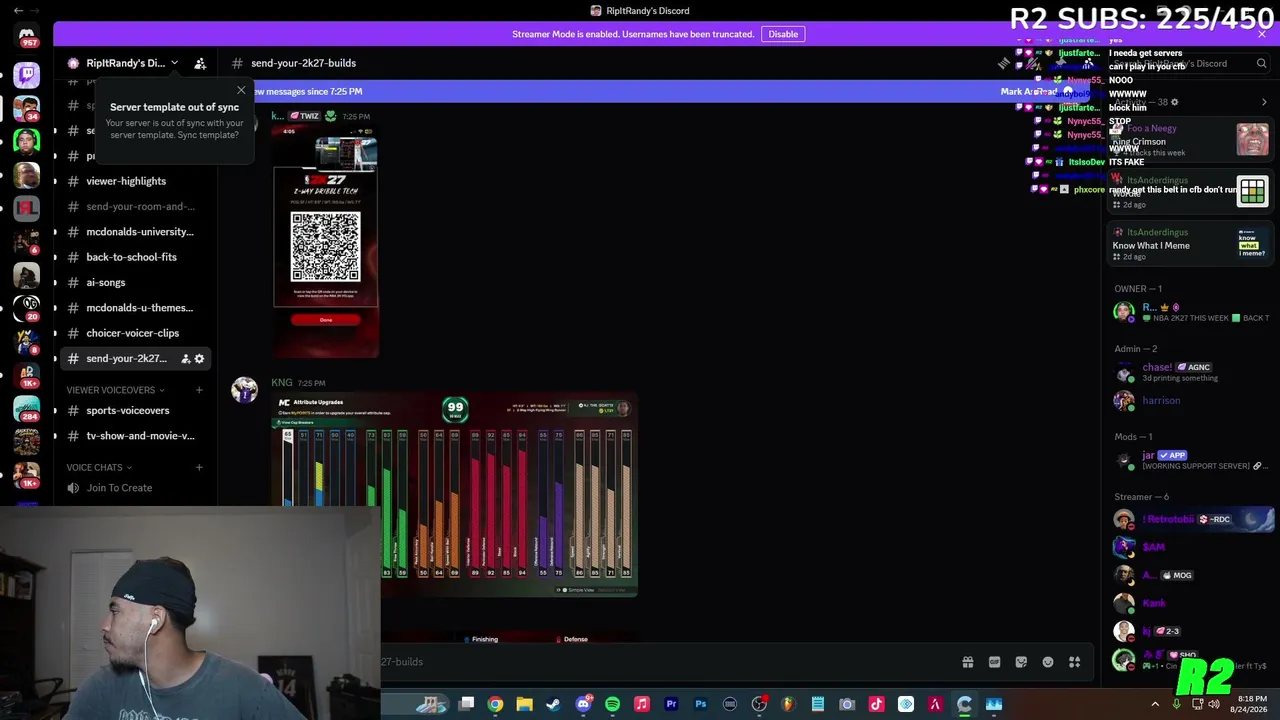Open KNG's avatar profile
This screenshot has height=720, width=1280.
[245, 390]
